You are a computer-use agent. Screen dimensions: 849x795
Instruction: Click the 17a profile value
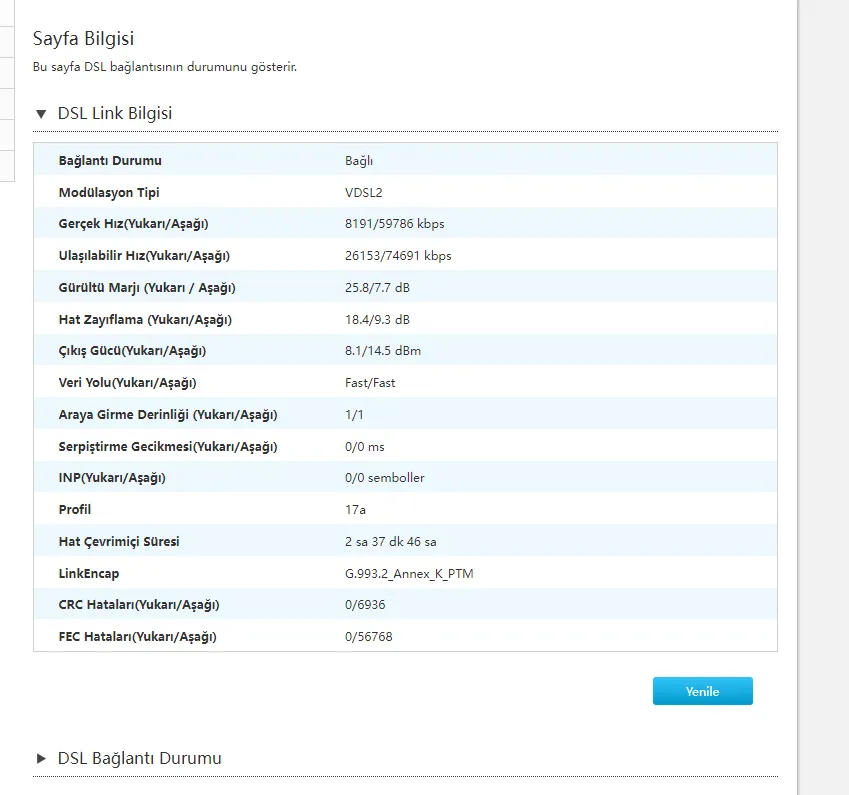click(x=355, y=510)
